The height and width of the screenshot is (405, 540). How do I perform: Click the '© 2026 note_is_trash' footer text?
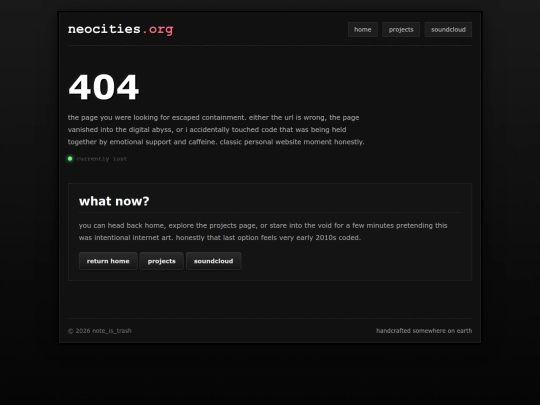100,331
